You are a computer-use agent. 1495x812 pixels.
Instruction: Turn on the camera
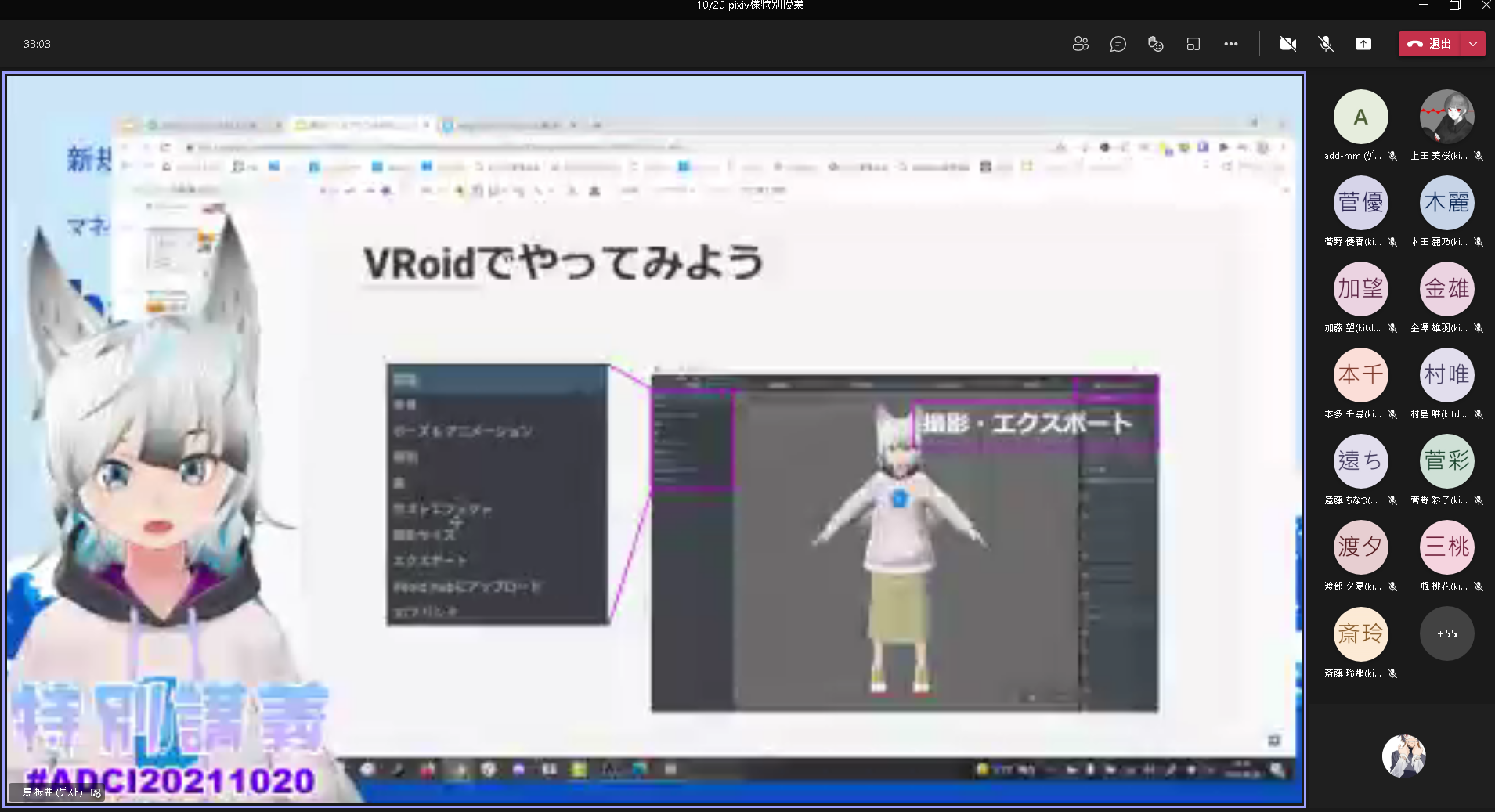pyautogui.click(x=1287, y=44)
